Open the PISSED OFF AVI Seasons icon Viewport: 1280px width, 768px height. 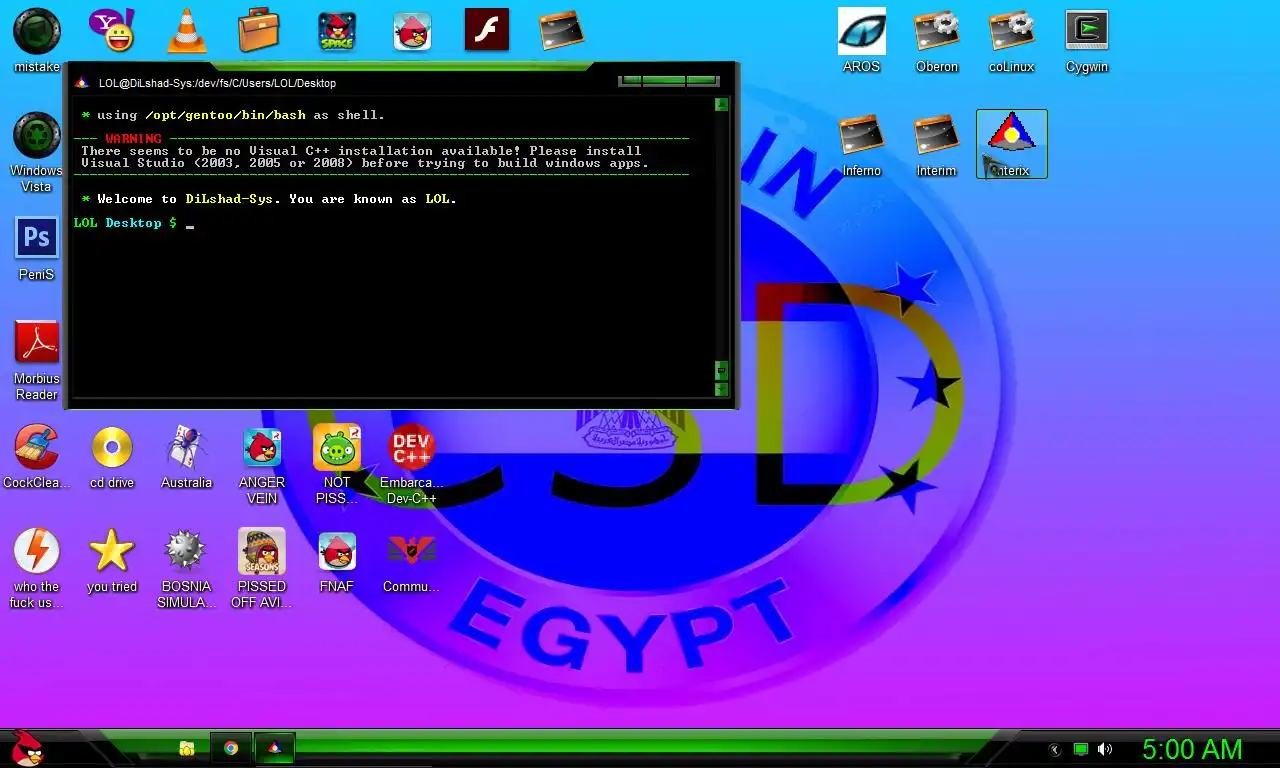coord(262,569)
